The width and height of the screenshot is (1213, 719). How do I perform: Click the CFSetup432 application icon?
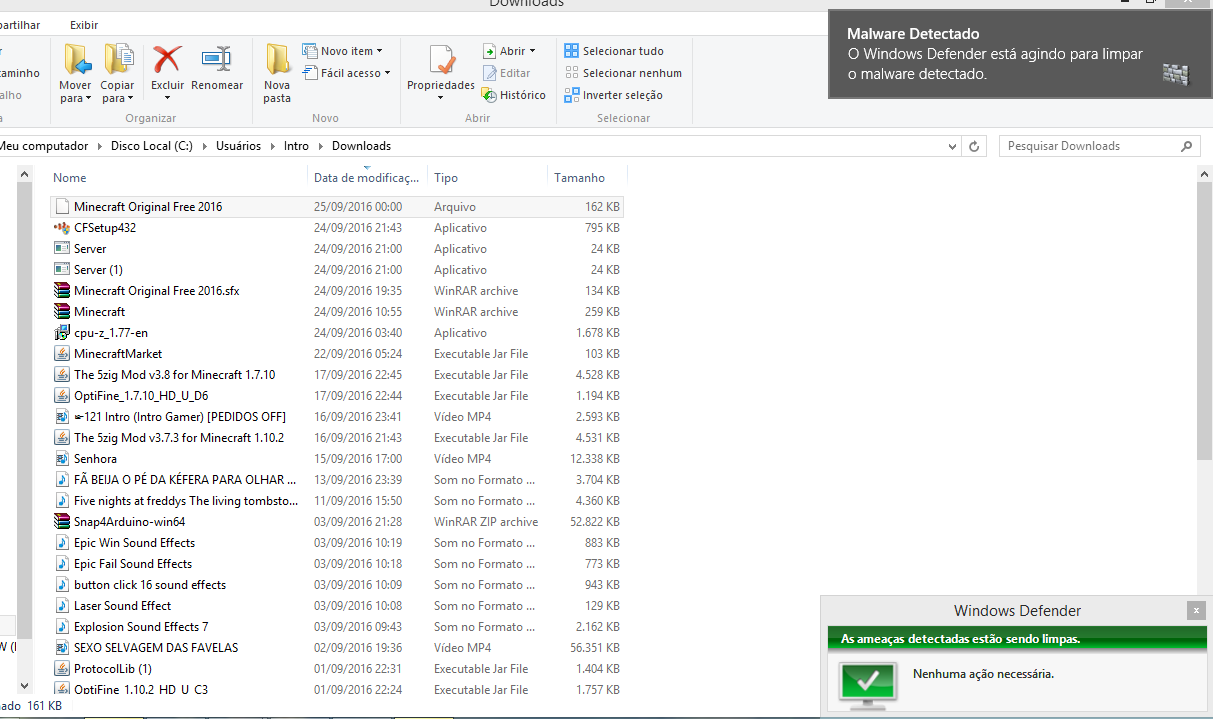pos(62,228)
